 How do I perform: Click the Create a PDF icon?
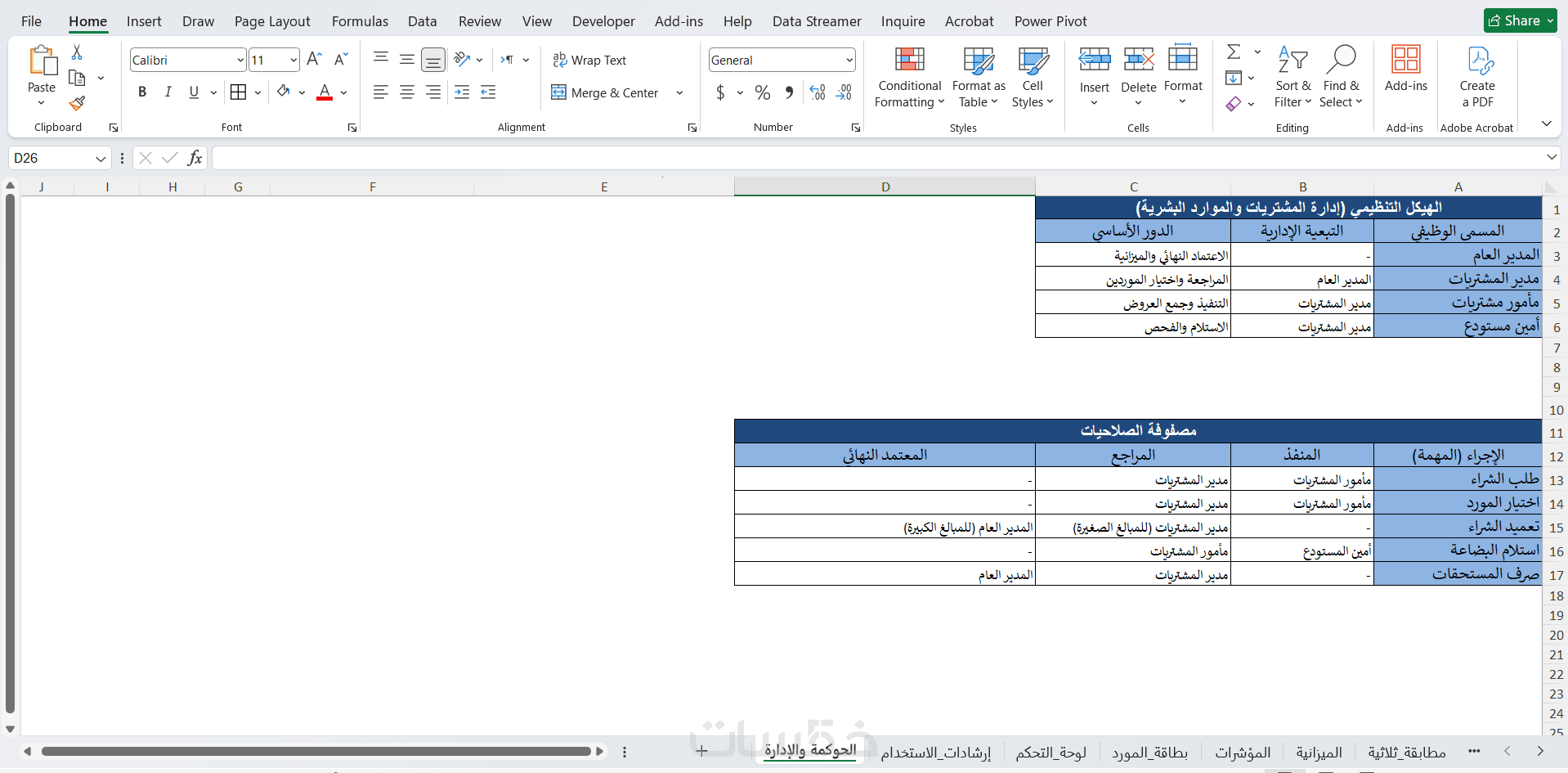(x=1479, y=61)
